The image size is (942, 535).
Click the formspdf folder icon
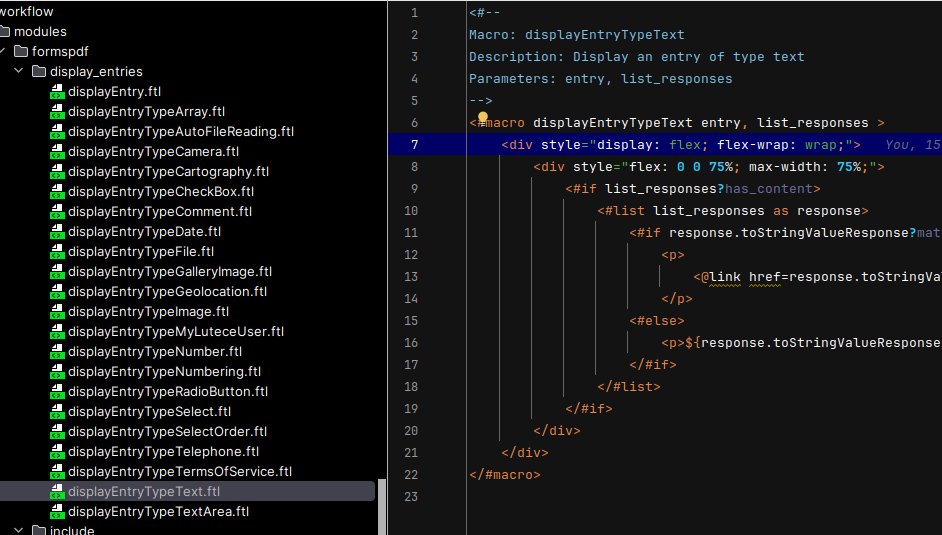coord(21,52)
